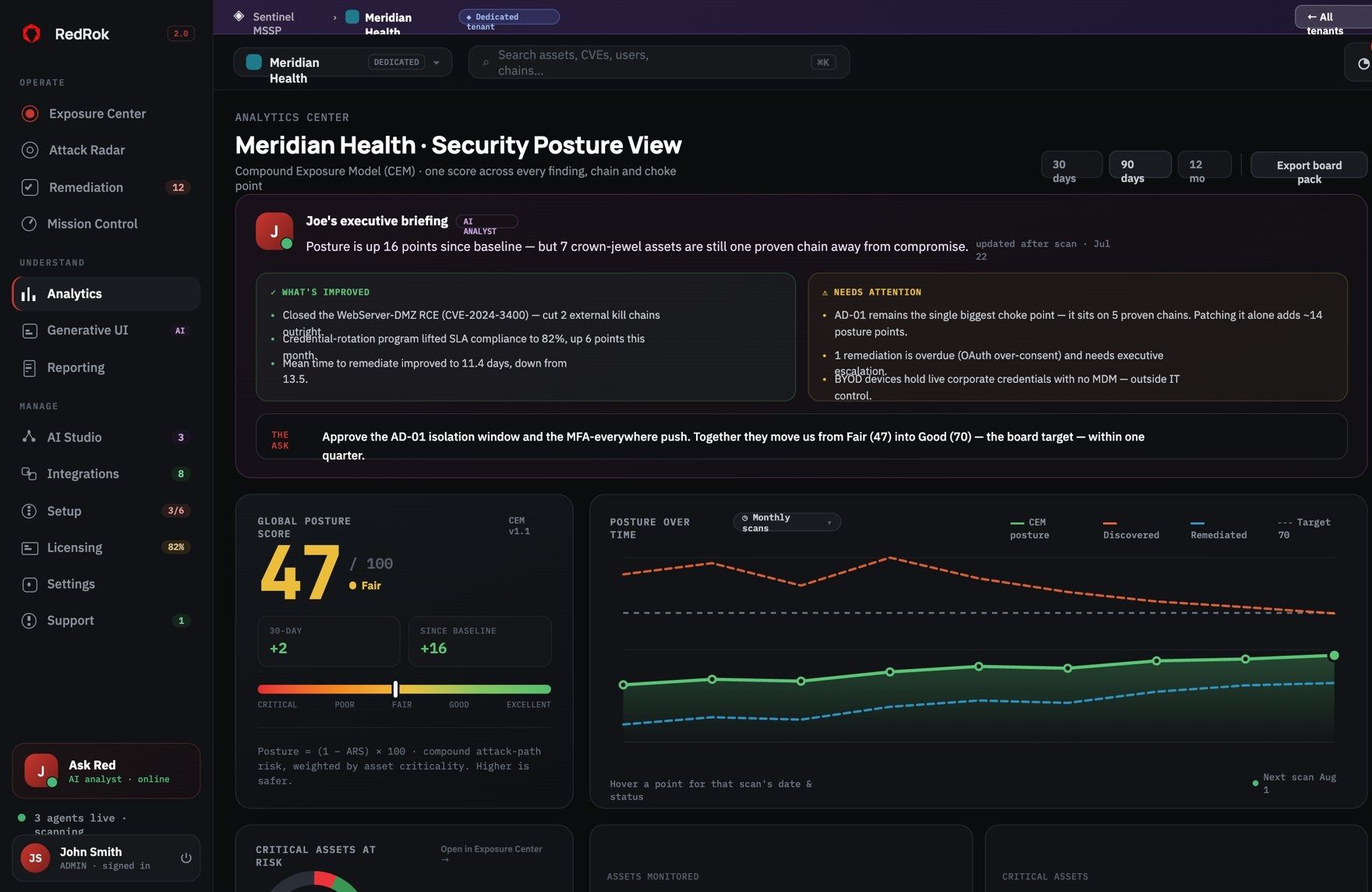This screenshot has width=1372, height=892.
Task: Toggle Target 70 legend line
Action: (1304, 529)
